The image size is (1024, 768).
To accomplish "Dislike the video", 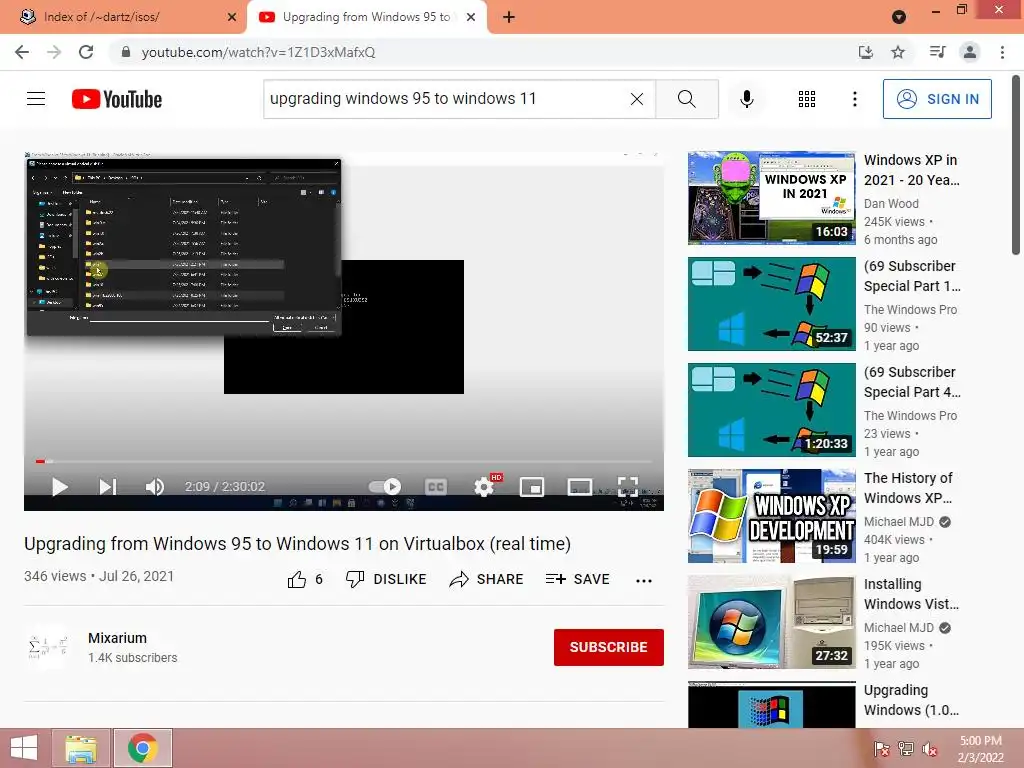I will coord(386,579).
